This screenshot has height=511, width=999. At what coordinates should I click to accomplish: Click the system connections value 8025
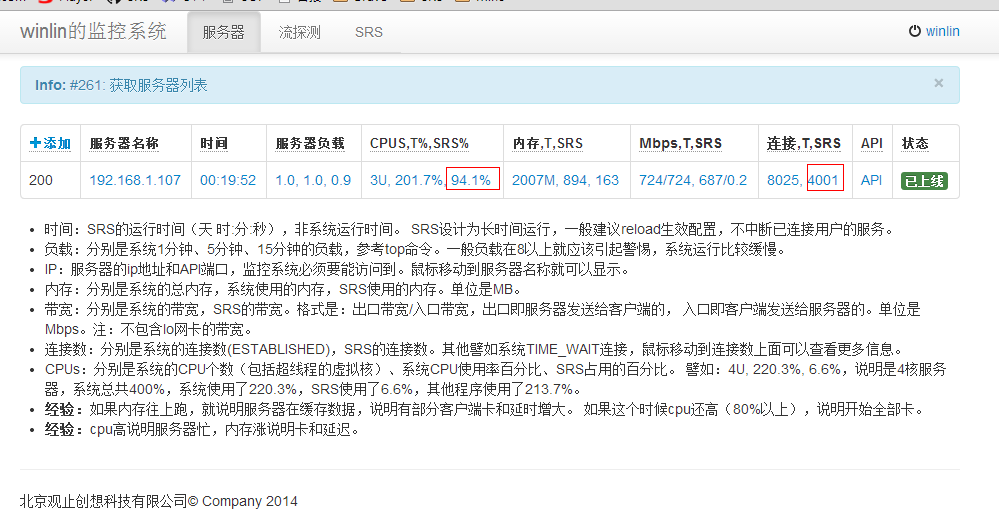(784, 180)
